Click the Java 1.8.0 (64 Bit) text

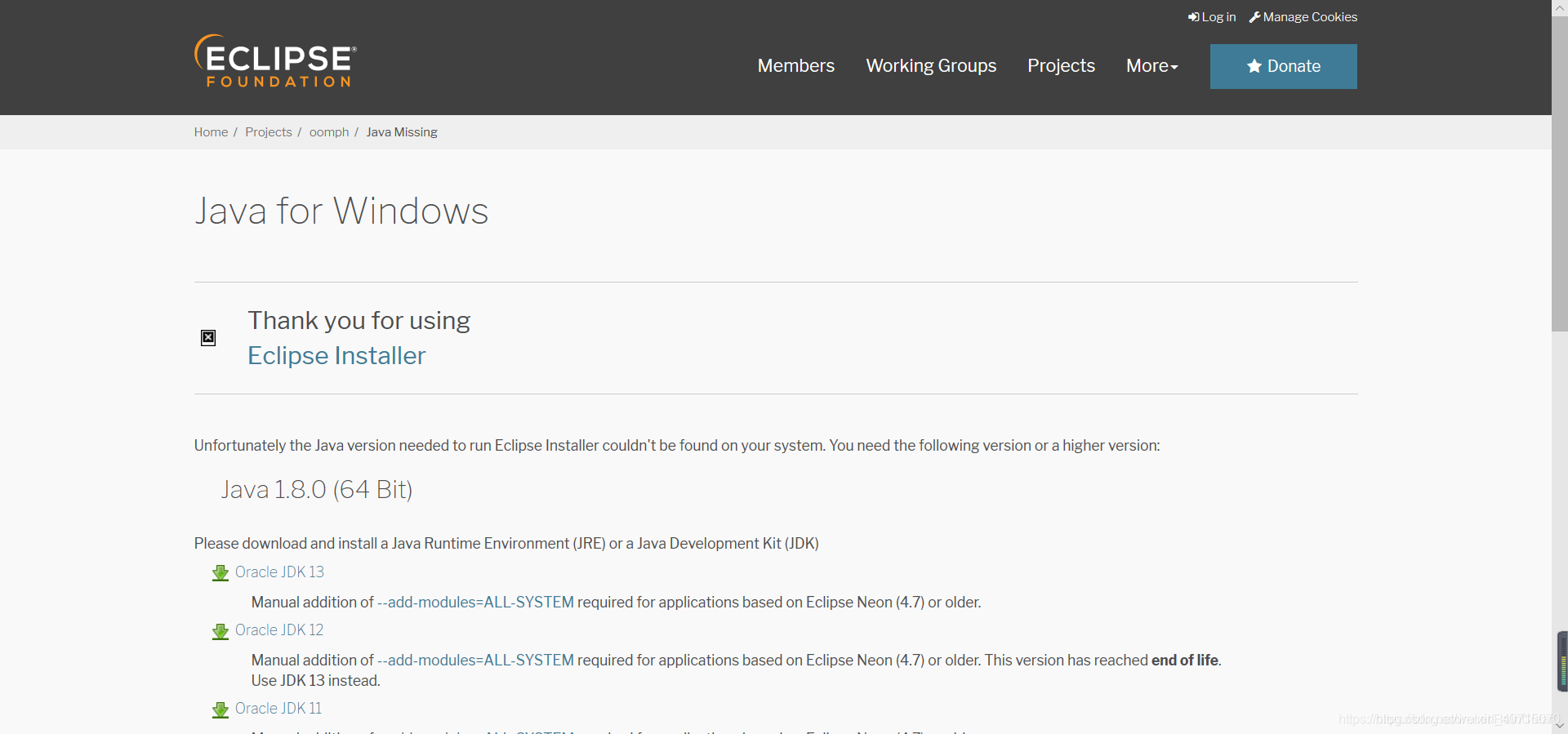tap(317, 490)
